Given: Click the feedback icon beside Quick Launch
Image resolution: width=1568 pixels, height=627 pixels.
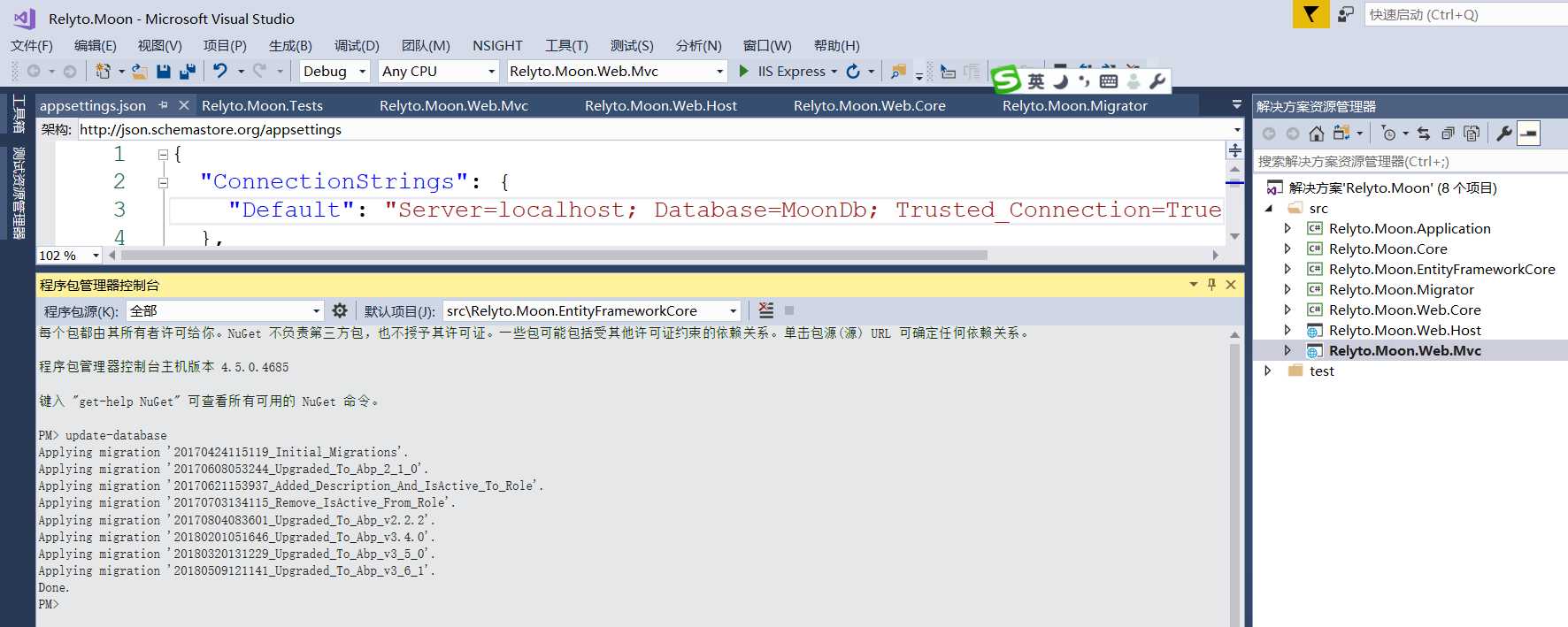Looking at the screenshot, I should 1346,14.
